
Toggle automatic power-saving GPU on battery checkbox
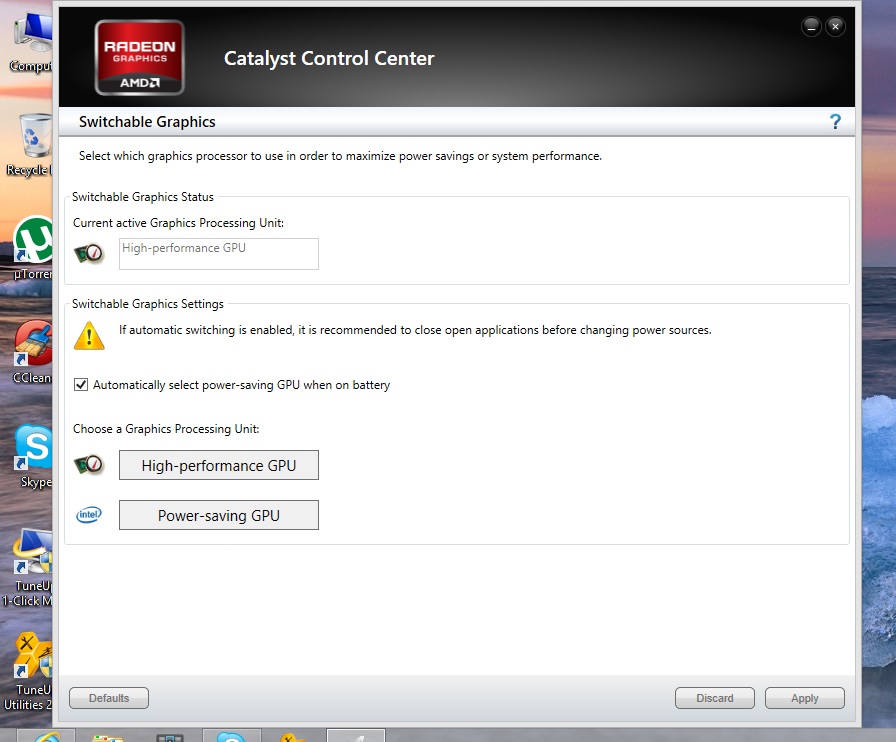point(81,385)
